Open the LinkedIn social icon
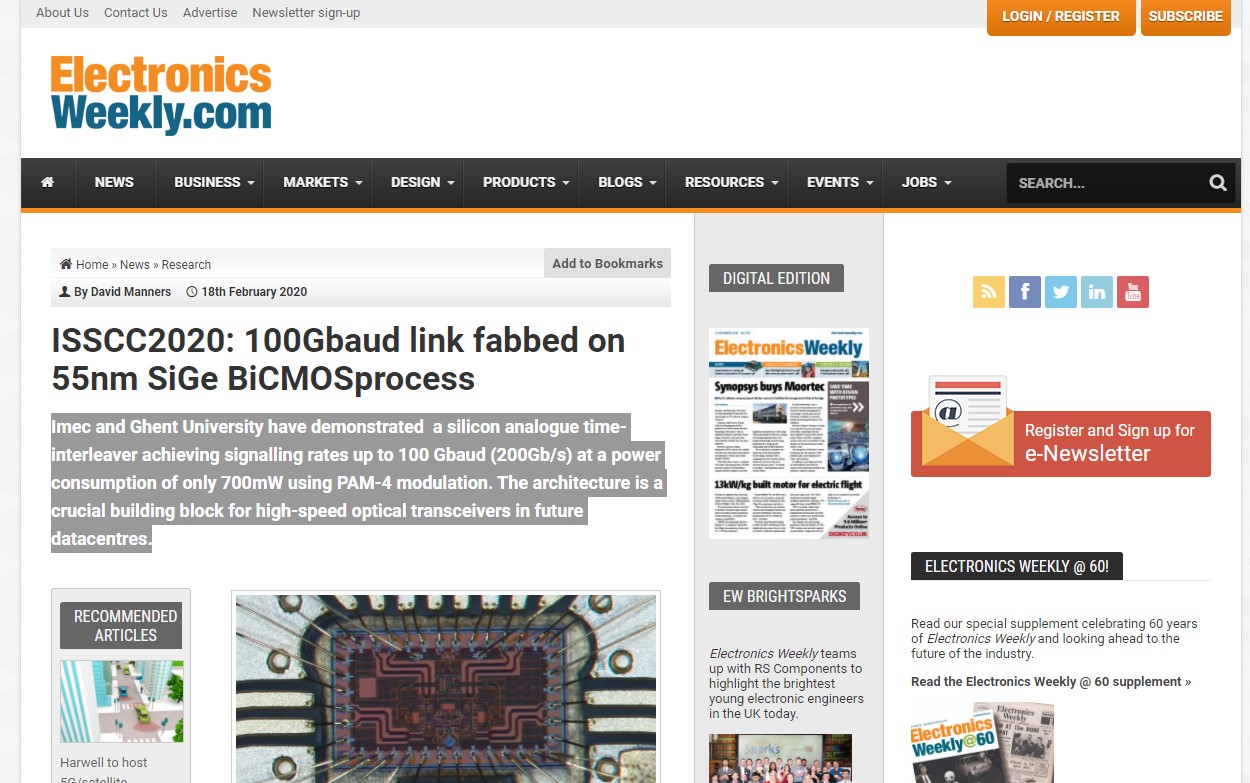1250x783 pixels. 1097,292
